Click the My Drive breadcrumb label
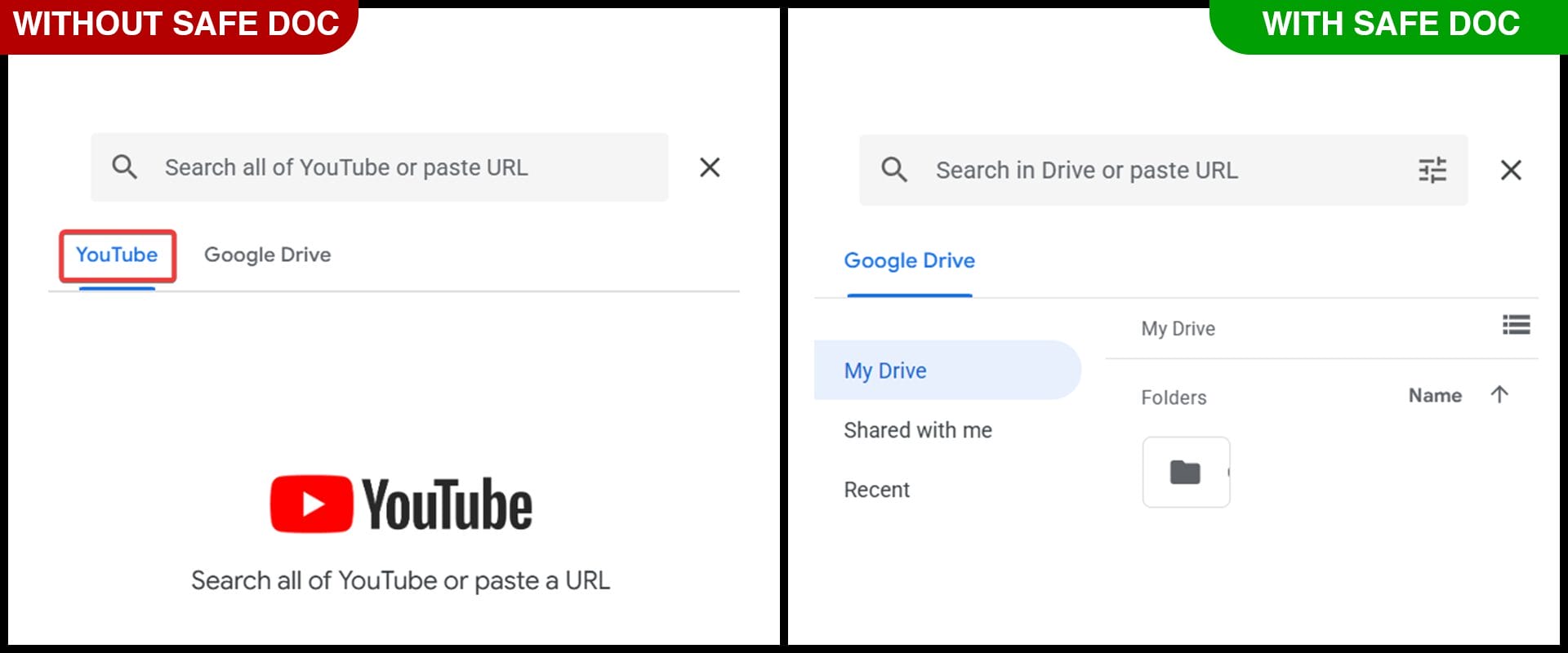The image size is (1568, 653). pyautogui.click(x=1178, y=329)
